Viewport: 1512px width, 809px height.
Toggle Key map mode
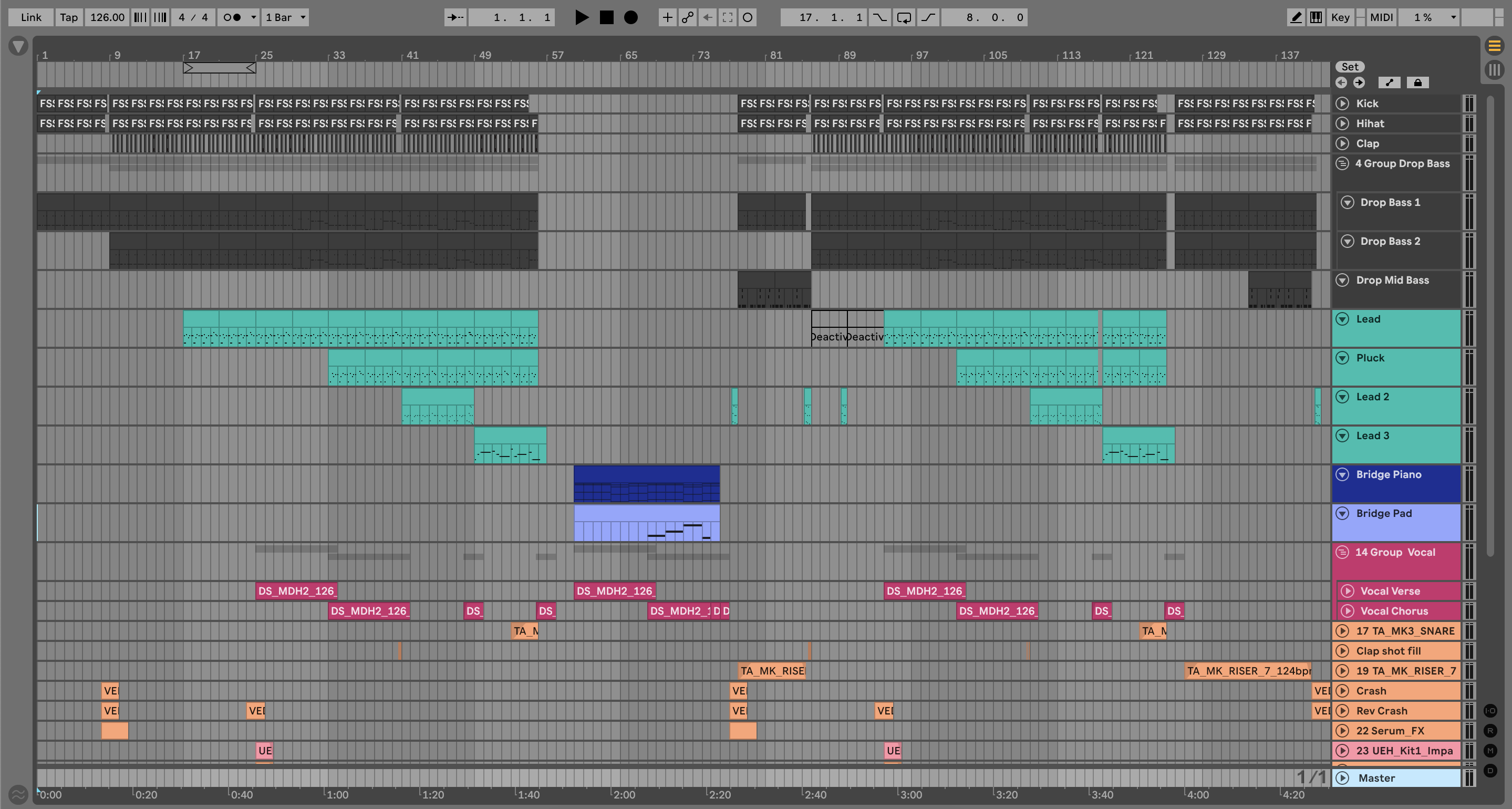[1340, 18]
